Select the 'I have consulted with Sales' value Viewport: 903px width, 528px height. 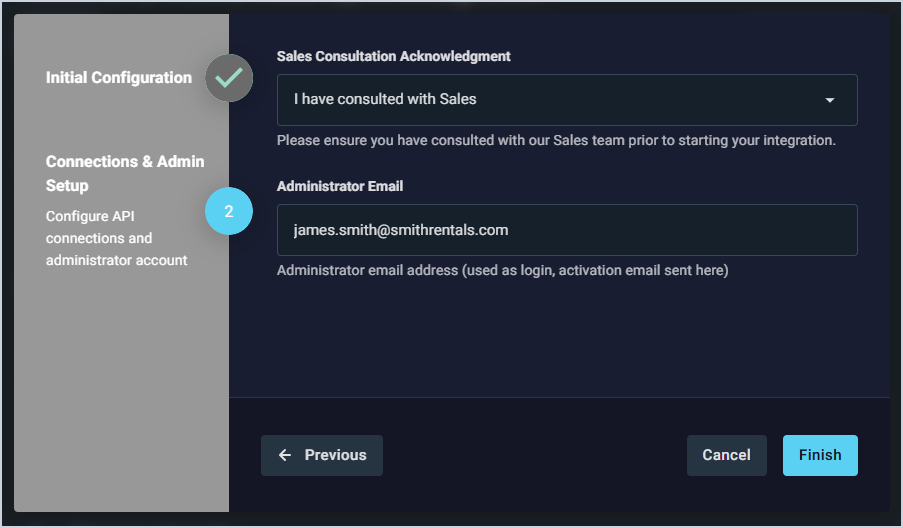(x=385, y=100)
